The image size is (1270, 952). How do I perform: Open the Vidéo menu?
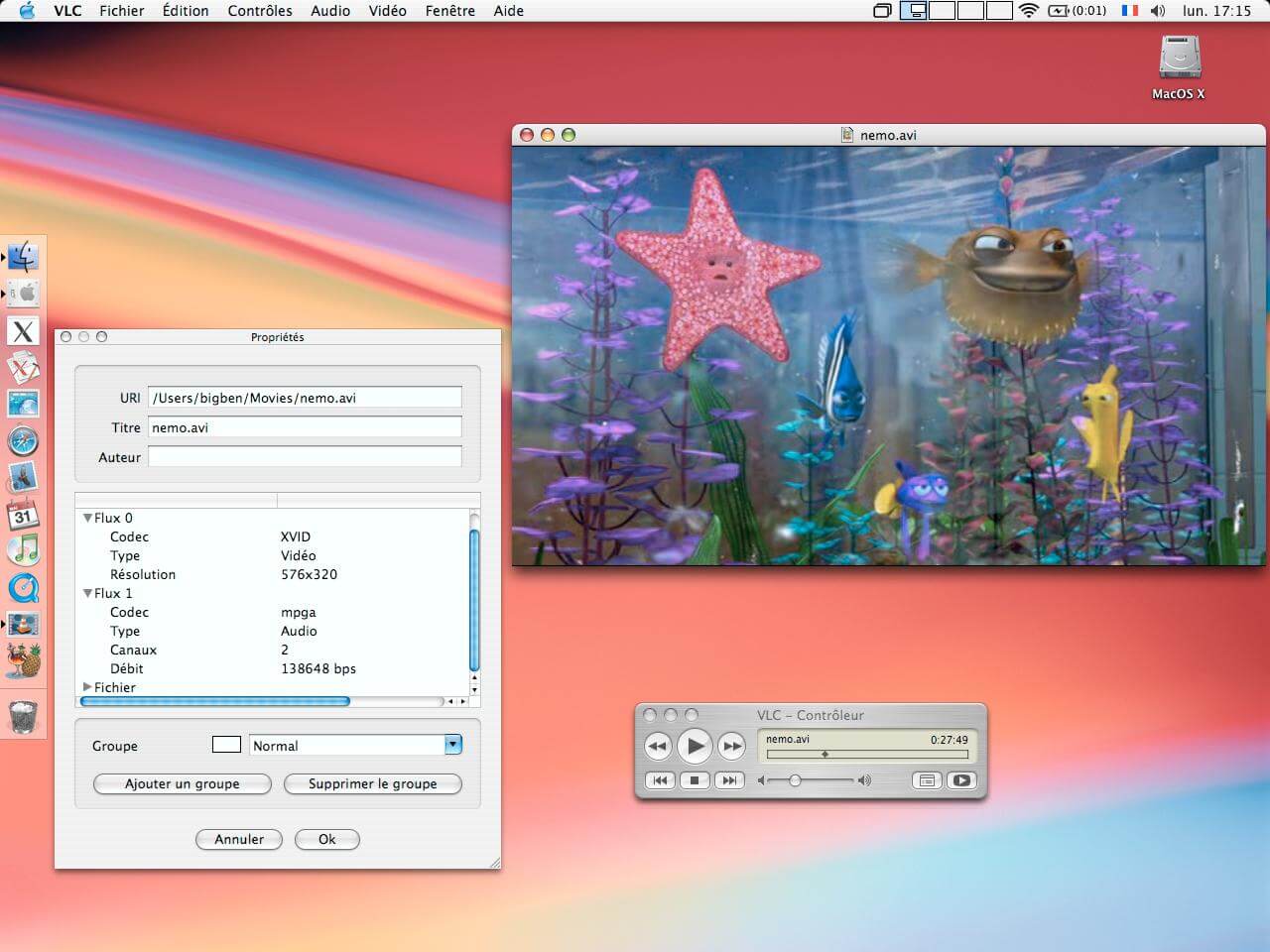(x=387, y=11)
